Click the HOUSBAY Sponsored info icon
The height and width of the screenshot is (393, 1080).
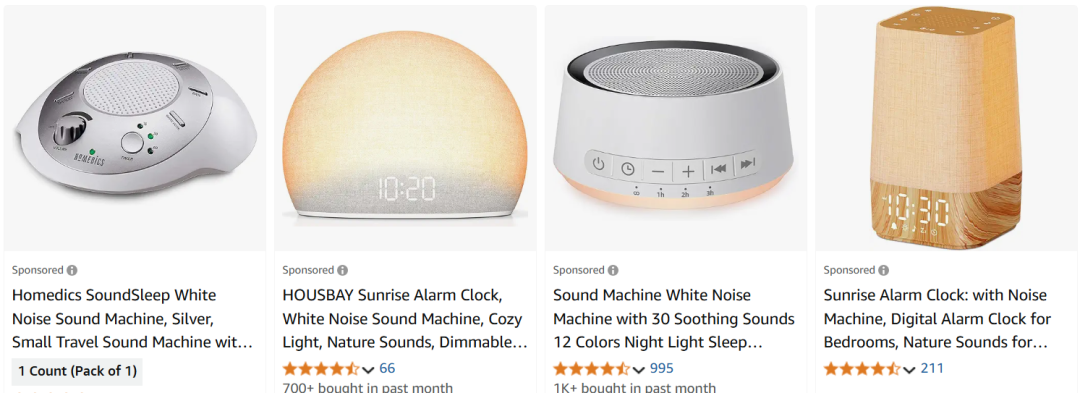coord(342,270)
